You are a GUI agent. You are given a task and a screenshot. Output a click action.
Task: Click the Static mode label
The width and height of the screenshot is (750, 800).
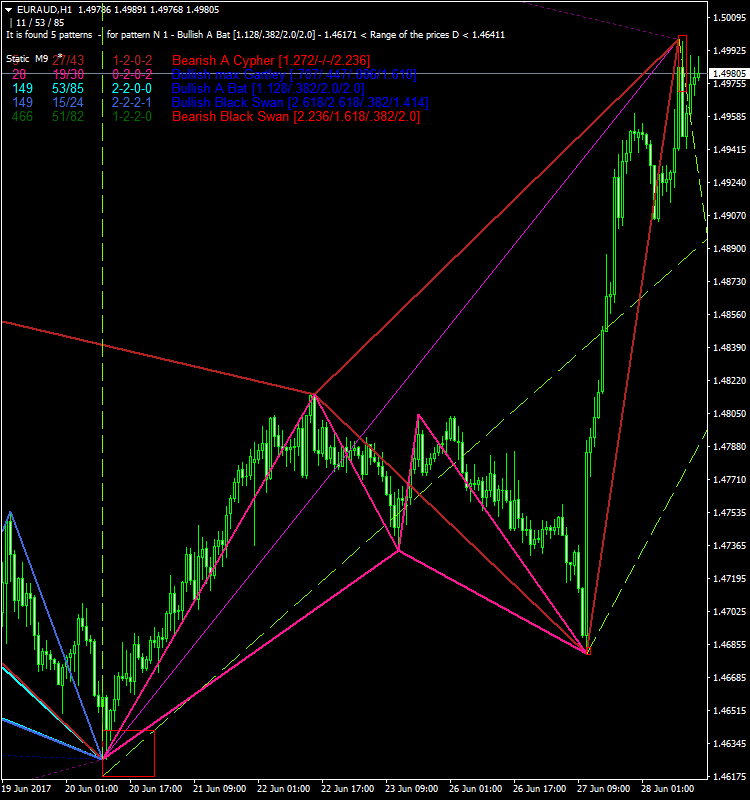pyautogui.click(x=17, y=59)
